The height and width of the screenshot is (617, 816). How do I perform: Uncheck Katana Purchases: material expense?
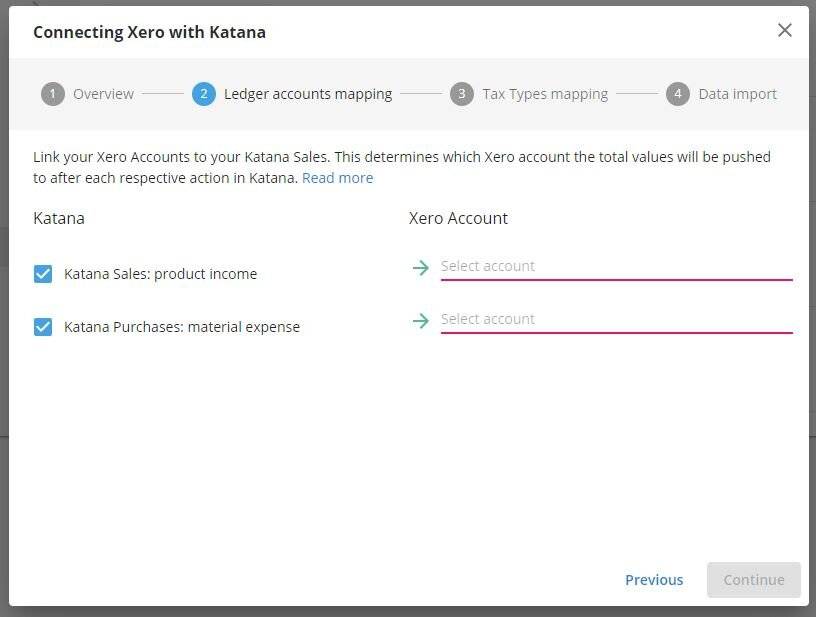43,327
